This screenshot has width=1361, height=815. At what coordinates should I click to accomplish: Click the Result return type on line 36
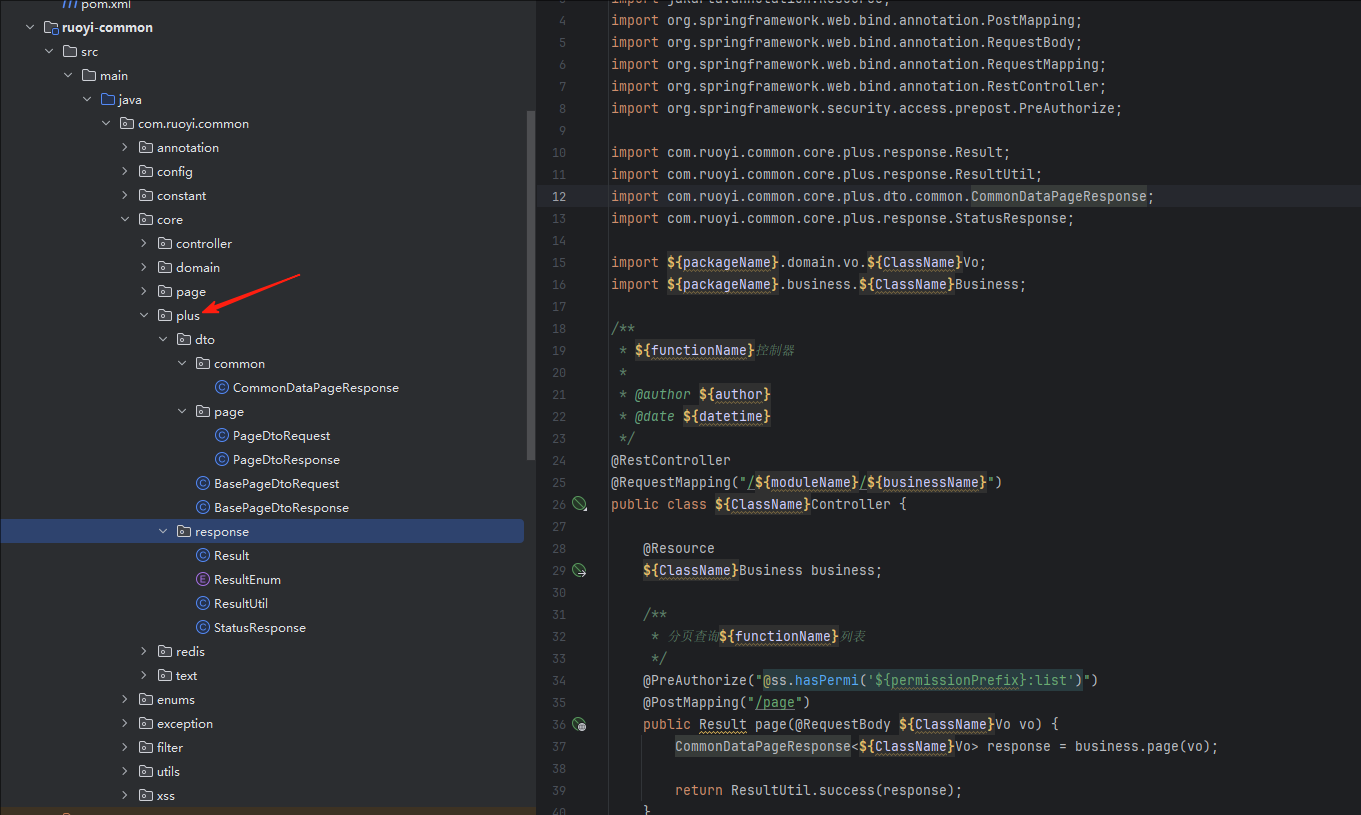pos(722,724)
